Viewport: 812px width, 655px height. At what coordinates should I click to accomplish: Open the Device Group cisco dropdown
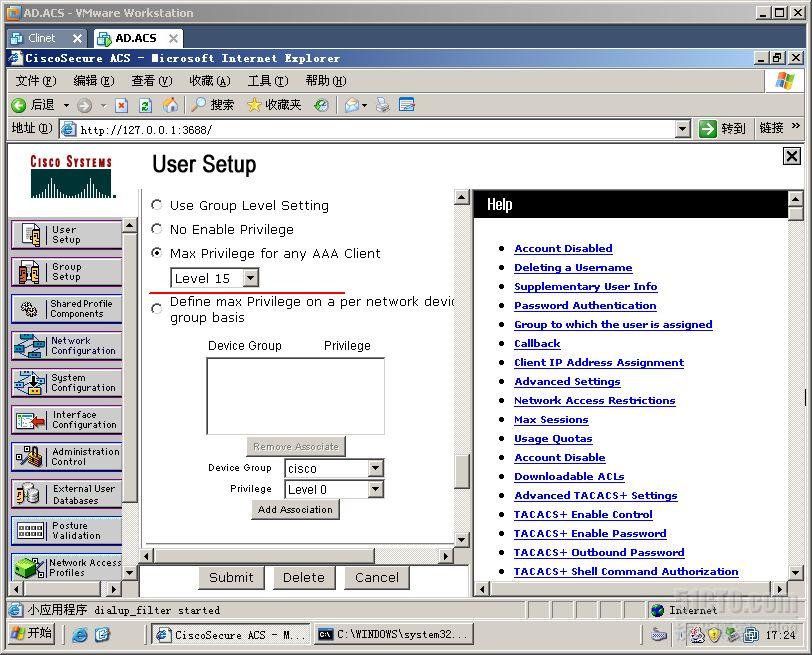[376, 469]
